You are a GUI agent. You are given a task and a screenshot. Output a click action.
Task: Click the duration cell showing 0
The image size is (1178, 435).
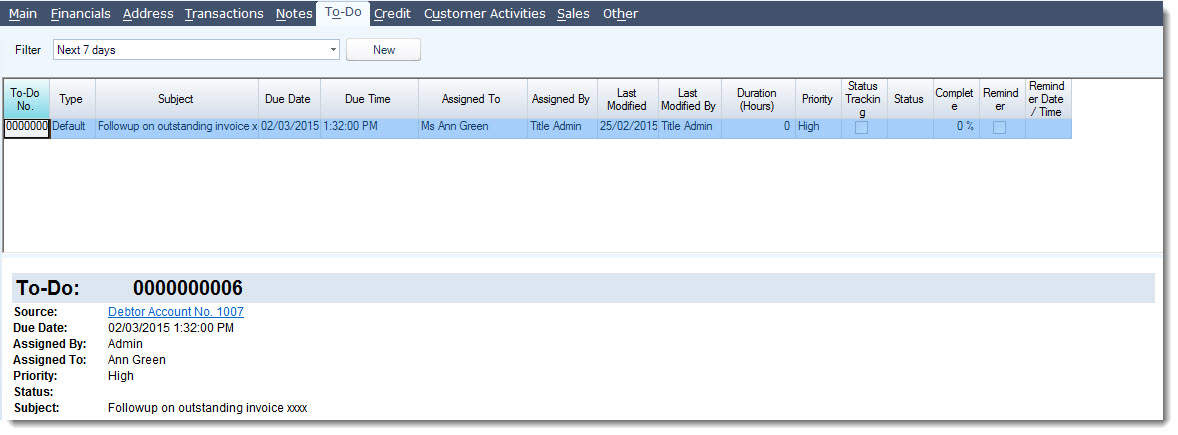758,128
